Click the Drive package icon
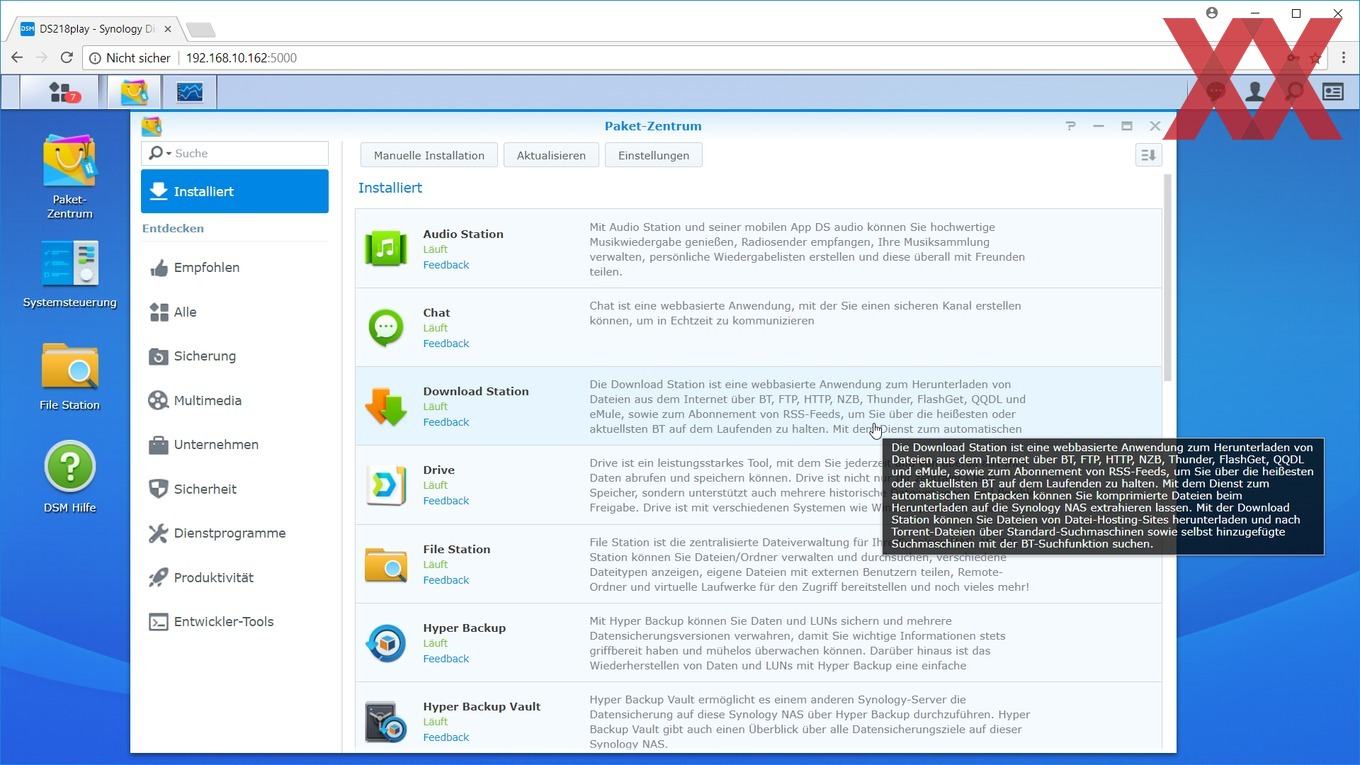The image size is (1360, 765). pos(386,485)
